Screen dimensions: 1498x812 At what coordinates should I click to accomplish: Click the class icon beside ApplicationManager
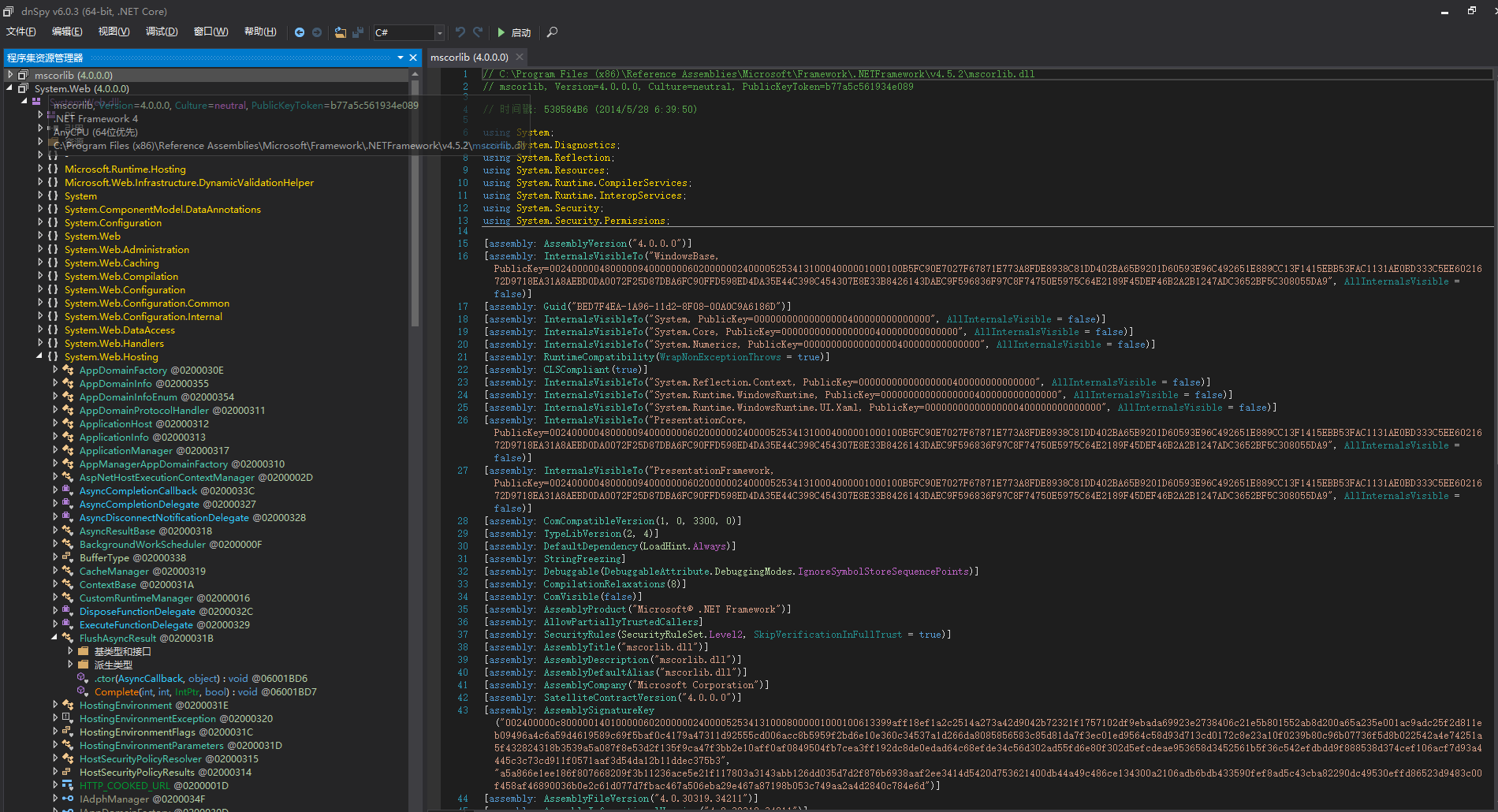click(x=68, y=450)
